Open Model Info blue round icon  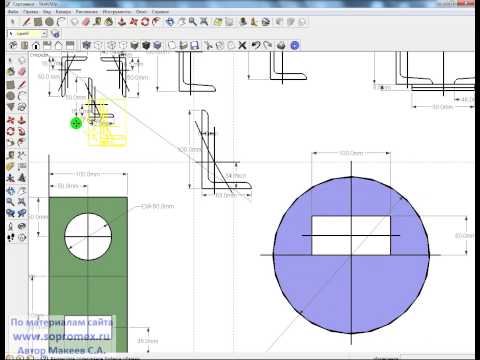click(x=295, y=45)
